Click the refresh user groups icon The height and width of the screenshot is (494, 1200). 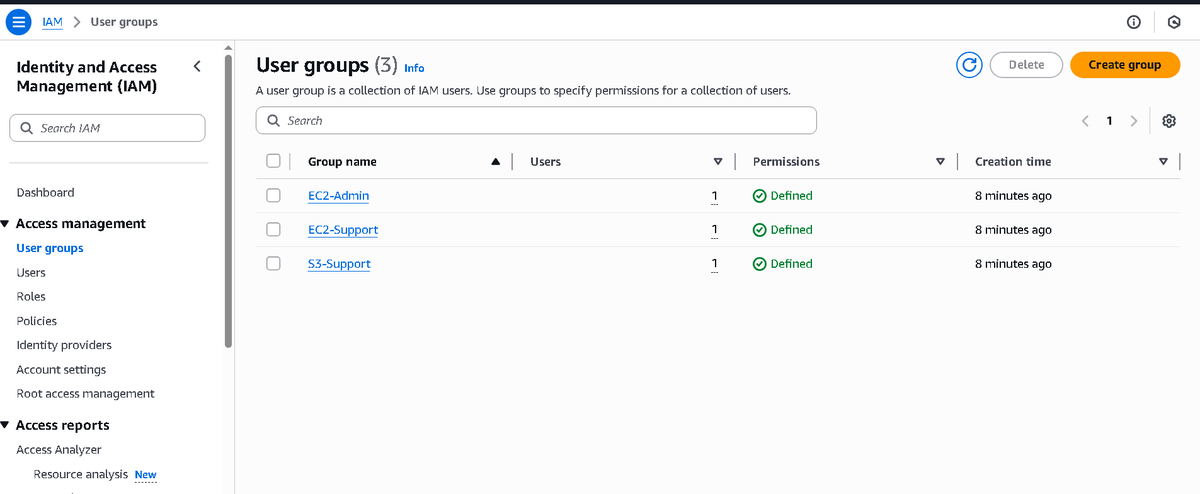coord(968,65)
